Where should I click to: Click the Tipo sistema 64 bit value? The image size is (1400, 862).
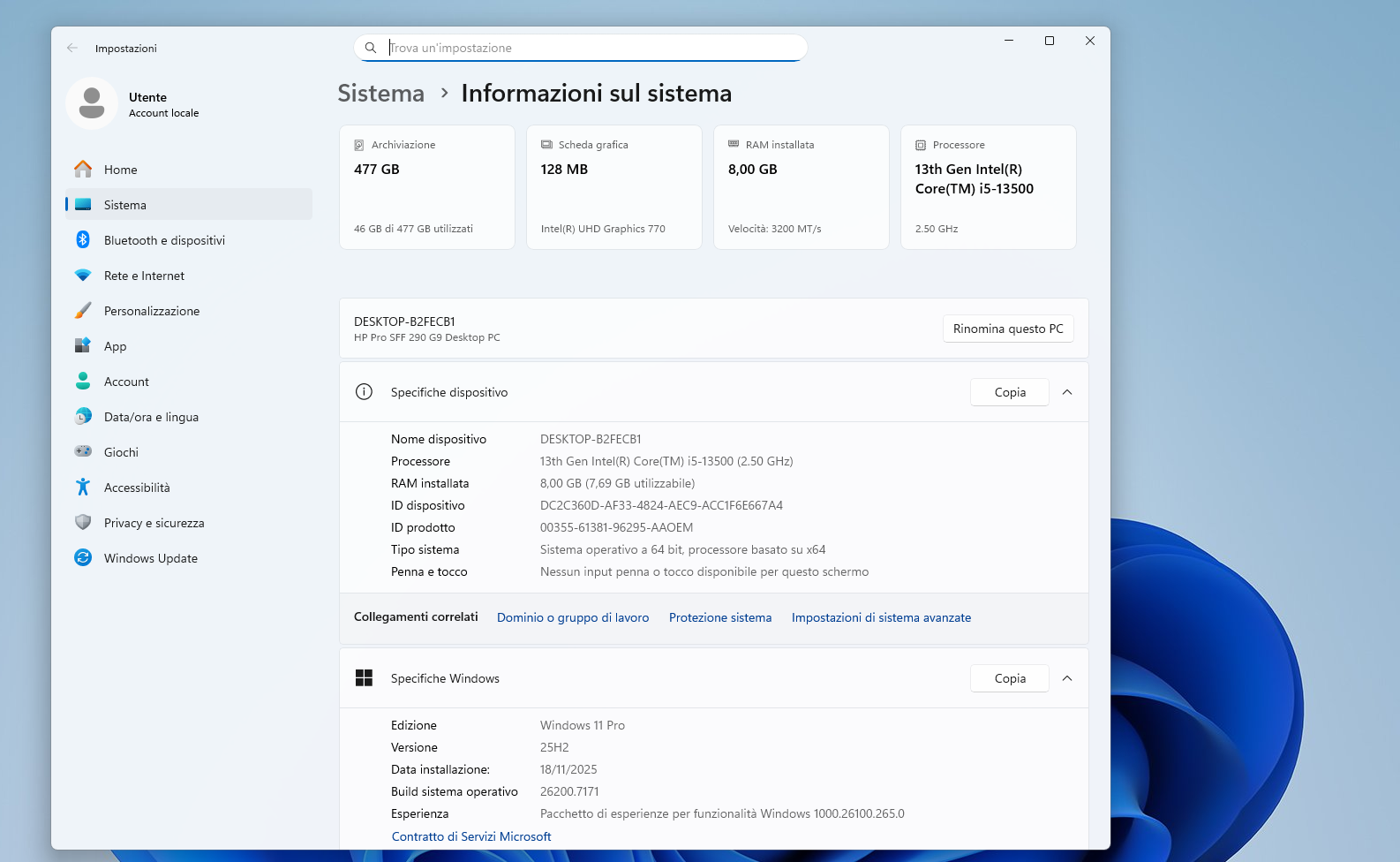click(682, 549)
